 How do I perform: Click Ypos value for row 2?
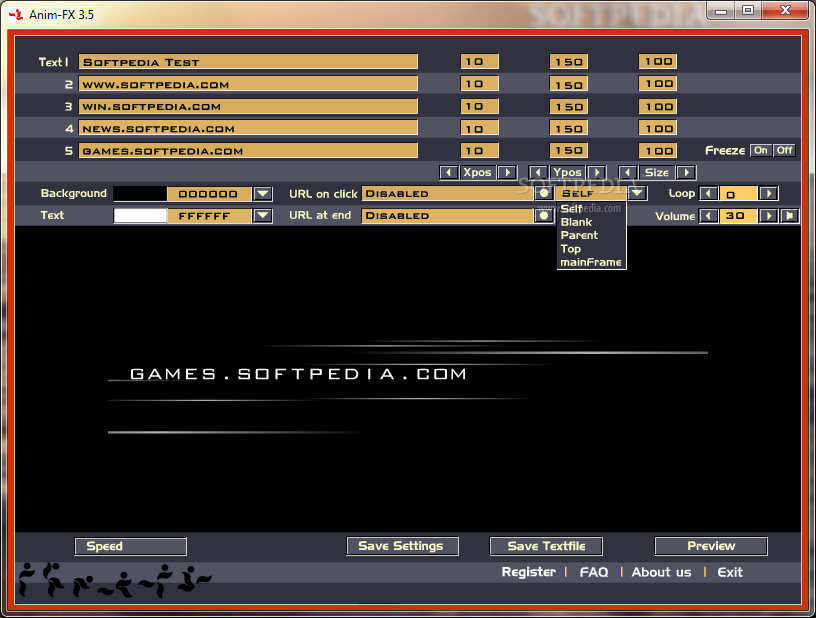coord(569,84)
